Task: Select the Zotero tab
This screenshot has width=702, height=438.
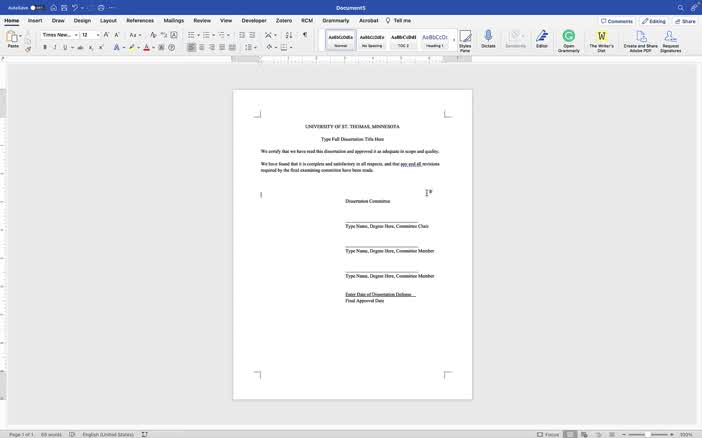Action: click(x=284, y=21)
